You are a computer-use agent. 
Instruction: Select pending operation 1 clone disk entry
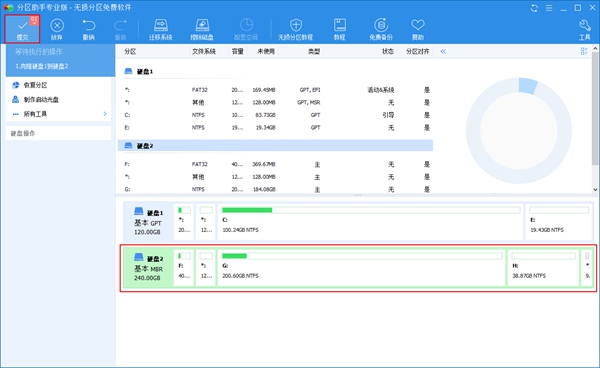tap(42, 66)
